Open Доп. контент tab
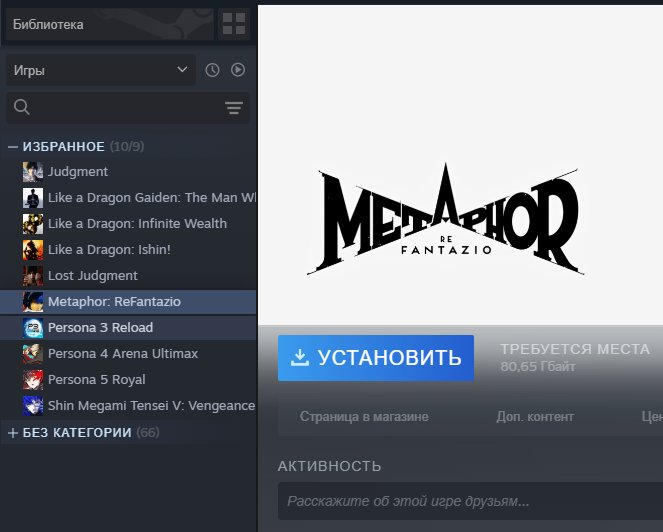 tap(535, 417)
